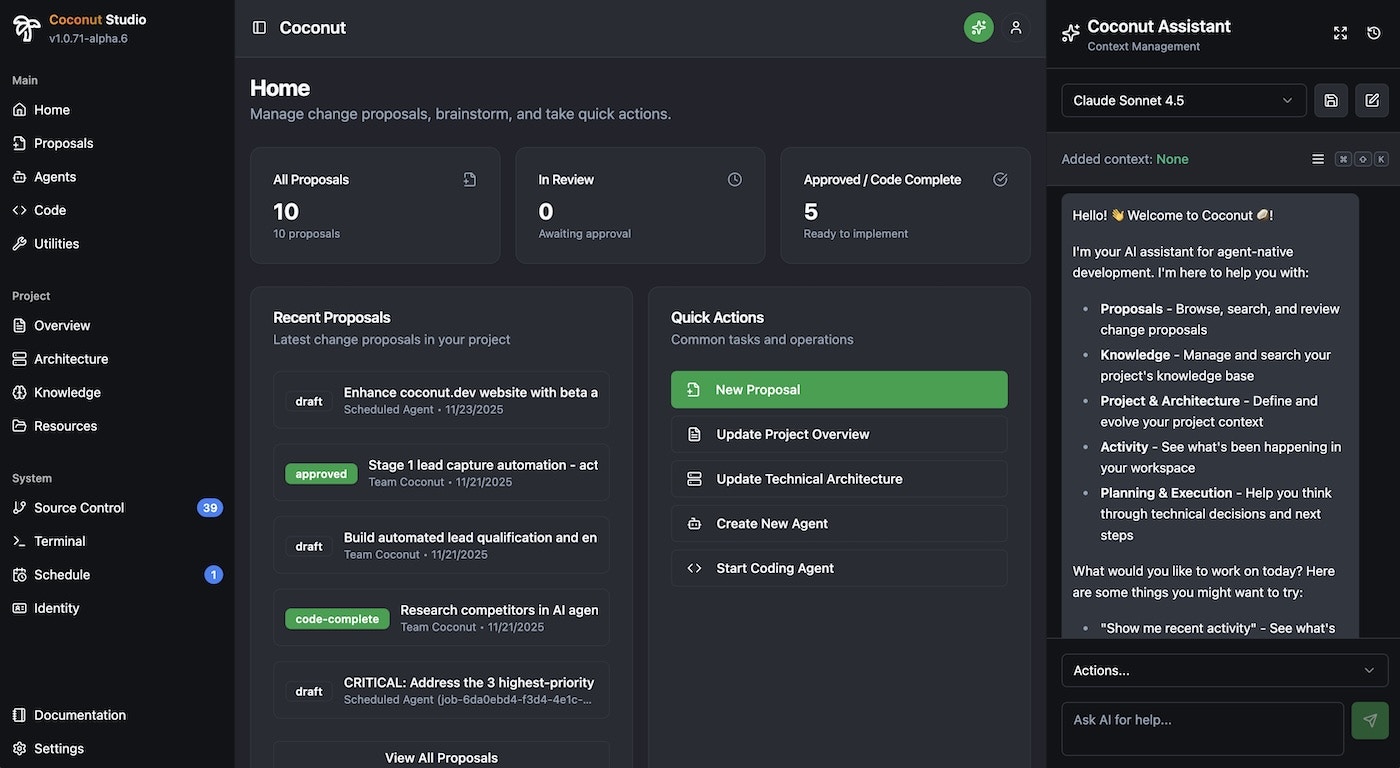Open the Enhance coconut.dev website proposal
This screenshot has height=768, width=1400.
pos(441,400)
